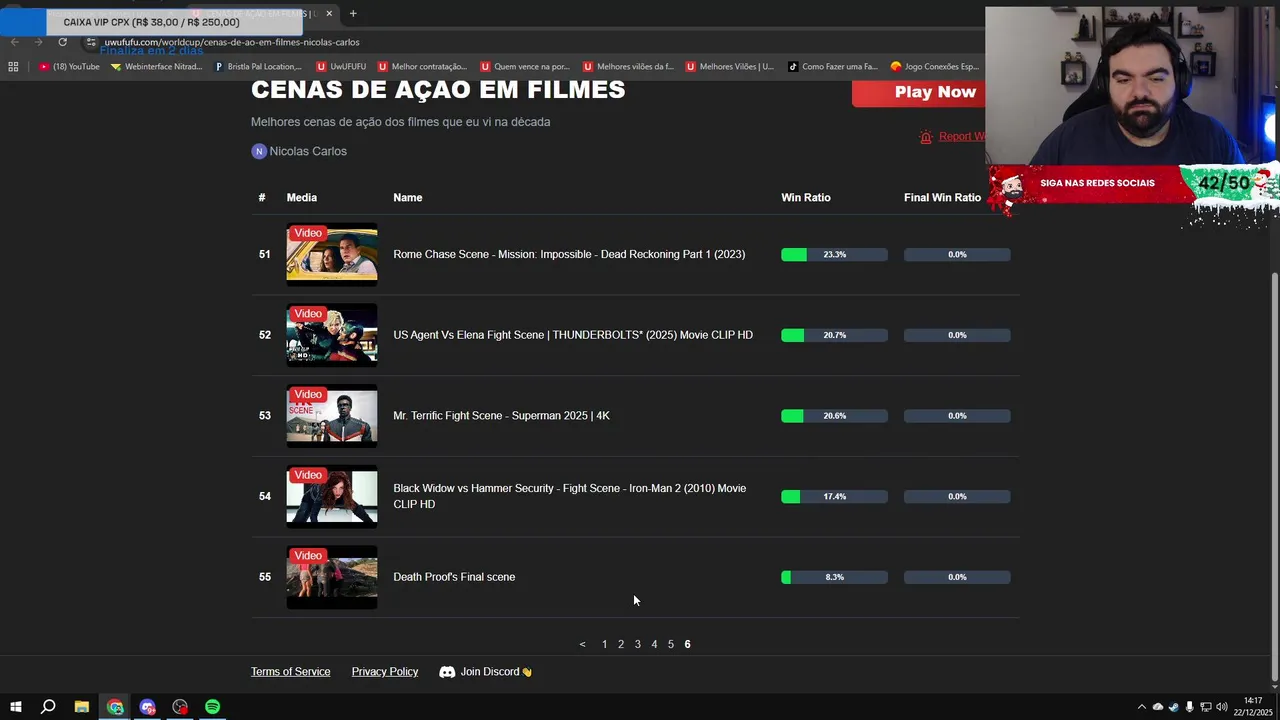Click Death Proof's Final scene title
This screenshot has width=1280, height=720.
coord(454,577)
